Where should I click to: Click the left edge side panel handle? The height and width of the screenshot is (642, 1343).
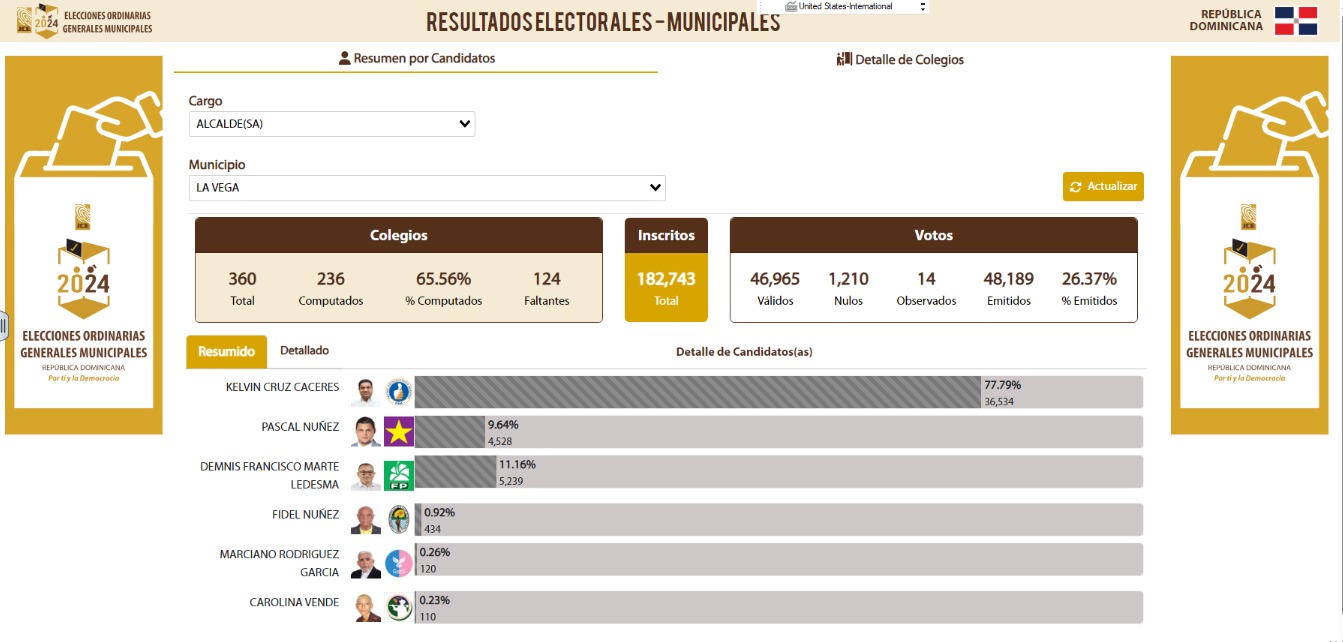[x=4, y=325]
